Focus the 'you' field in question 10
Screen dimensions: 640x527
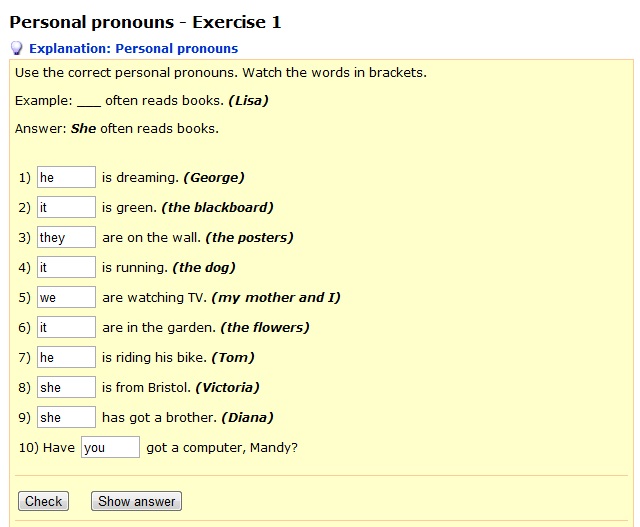[111, 447]
